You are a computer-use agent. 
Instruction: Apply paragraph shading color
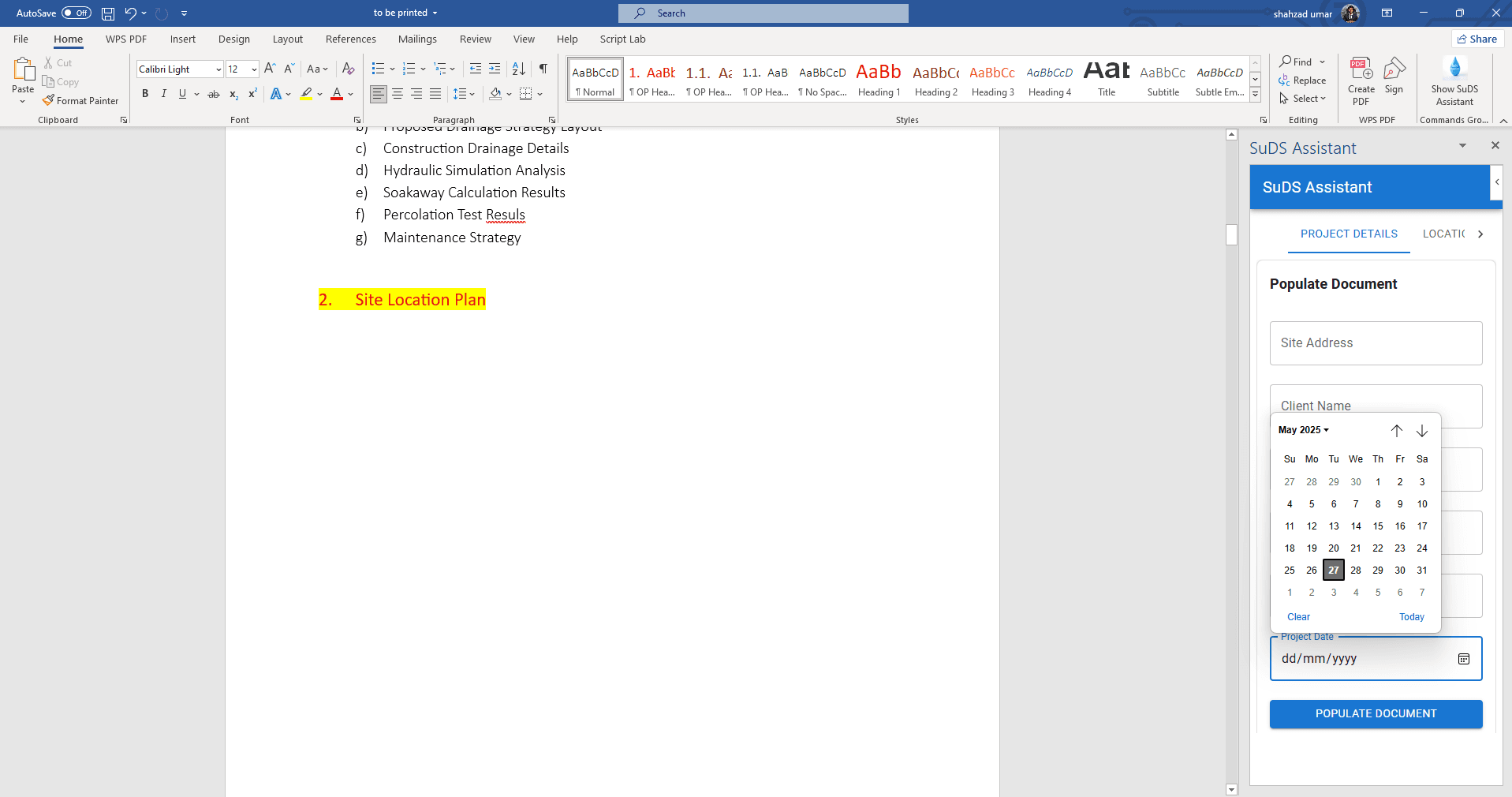pyautogui.click(x=495, y=94)
